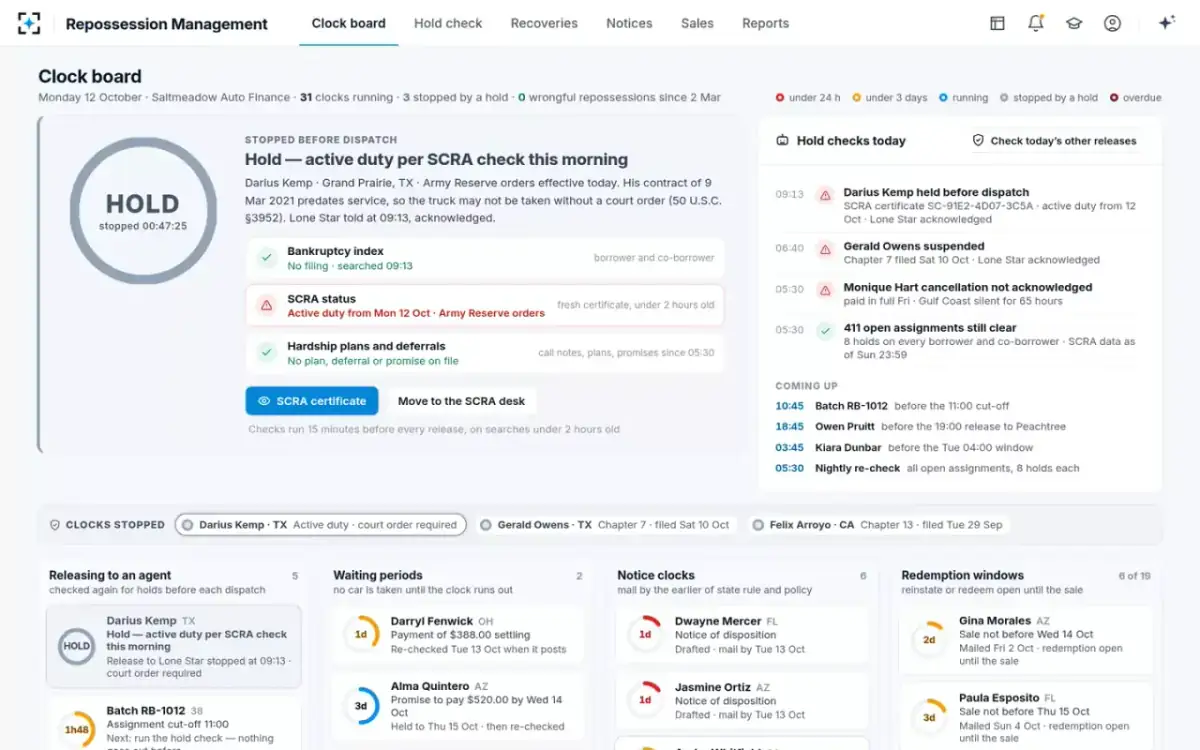Click the app logo in the header

pyautogui.click(x=29, y=23)
